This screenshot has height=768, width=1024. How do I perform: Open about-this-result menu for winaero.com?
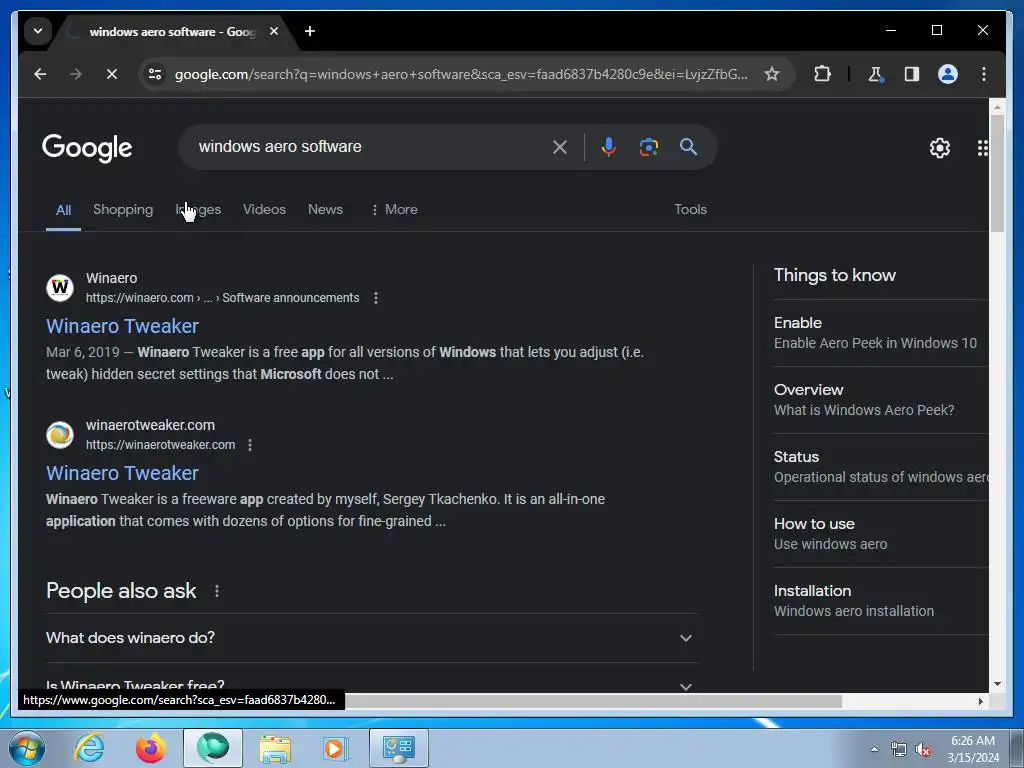click(376, 298)
